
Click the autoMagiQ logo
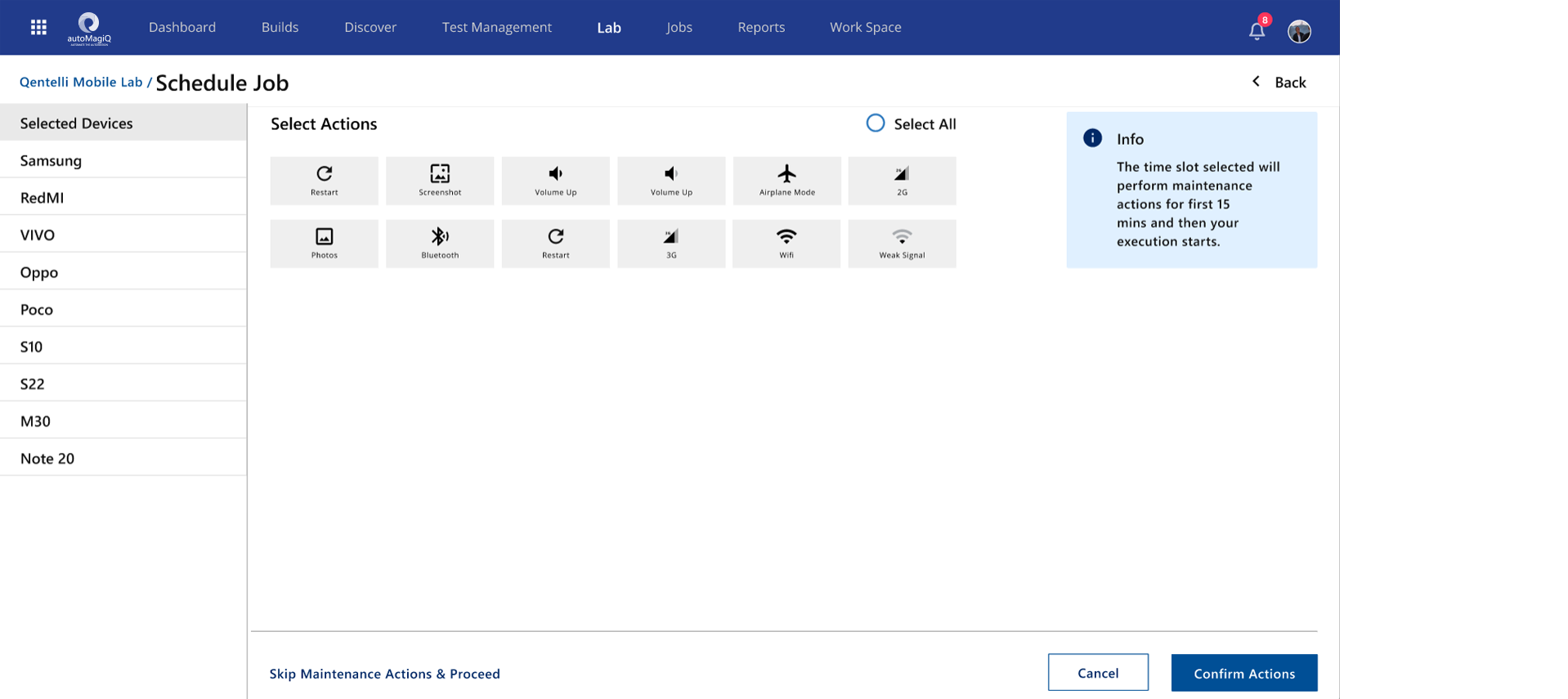(88, 29)
